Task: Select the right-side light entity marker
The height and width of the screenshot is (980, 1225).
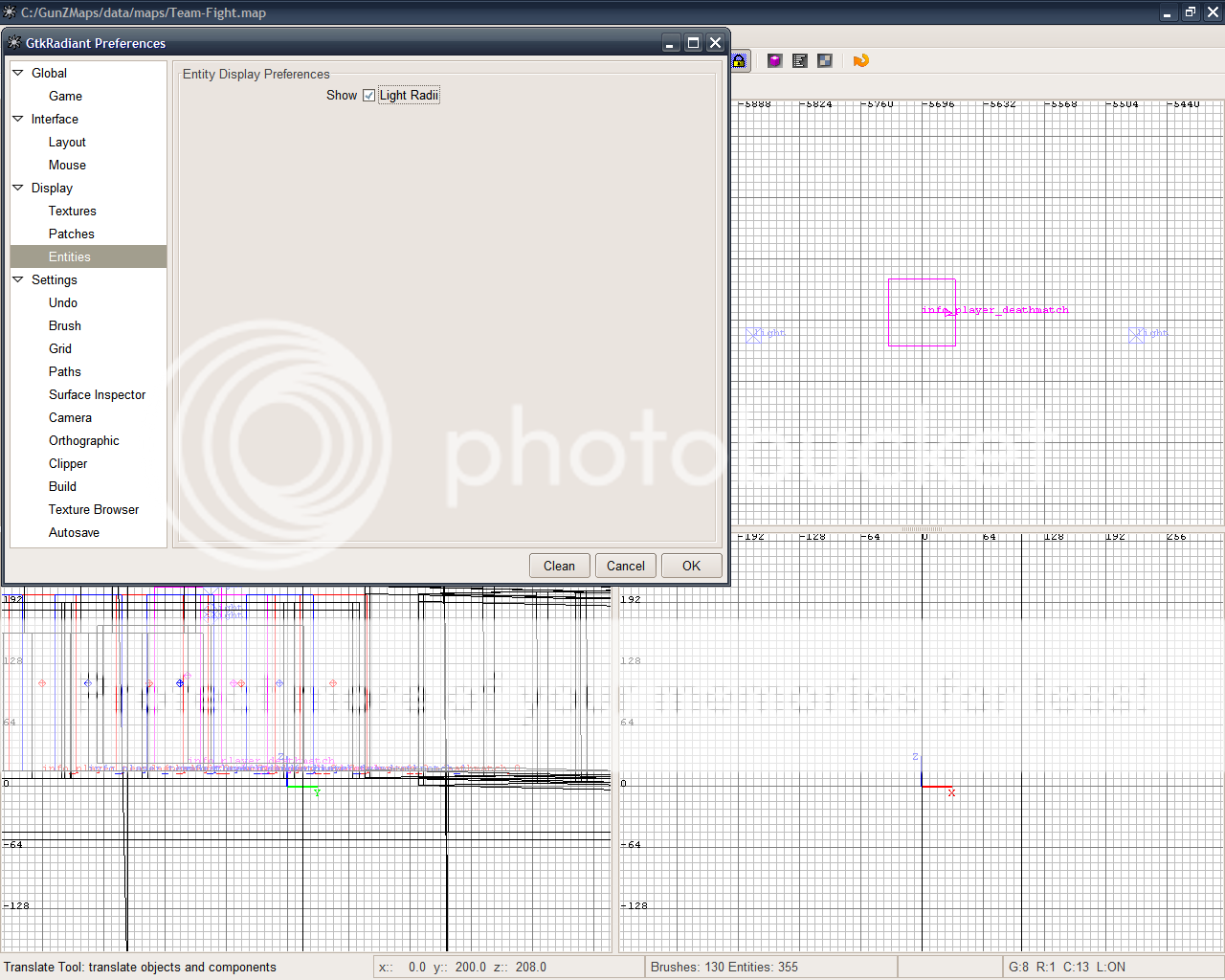Action: tap(1136, 335)
